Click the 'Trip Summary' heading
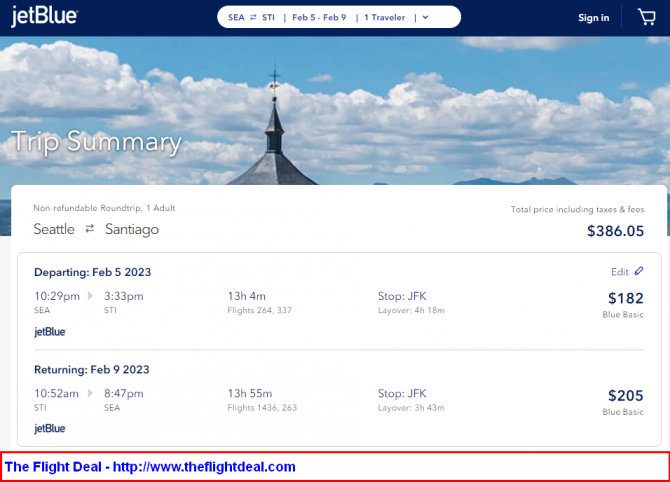The image size is (670, 482). pos(97,142)
